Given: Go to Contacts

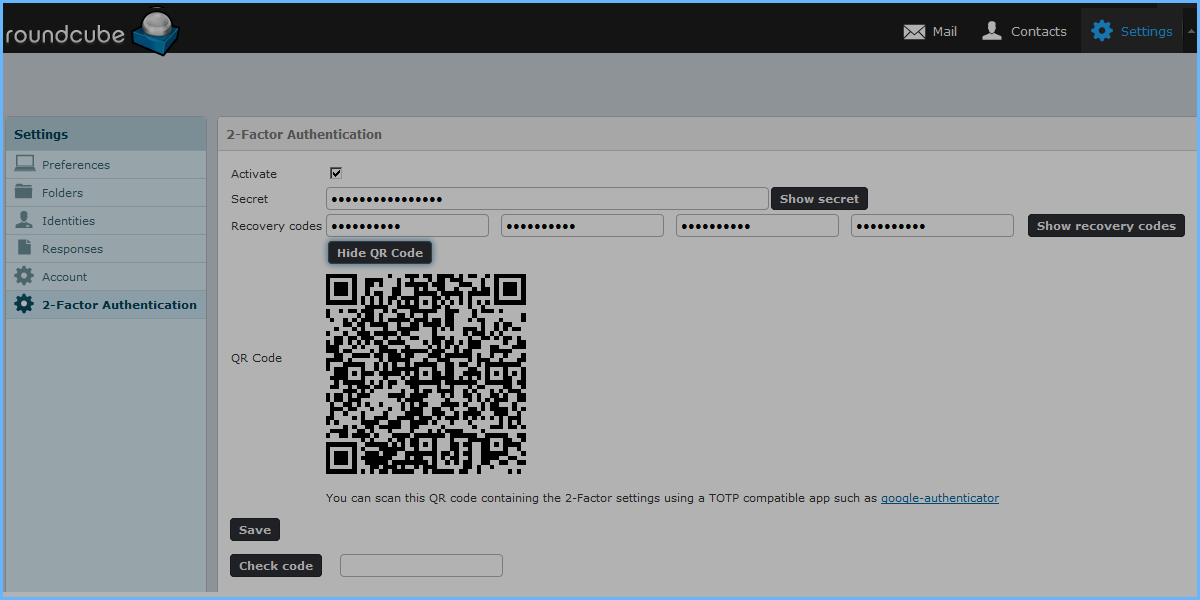Looking at the screenshot, I should [x=1024, y=31].
